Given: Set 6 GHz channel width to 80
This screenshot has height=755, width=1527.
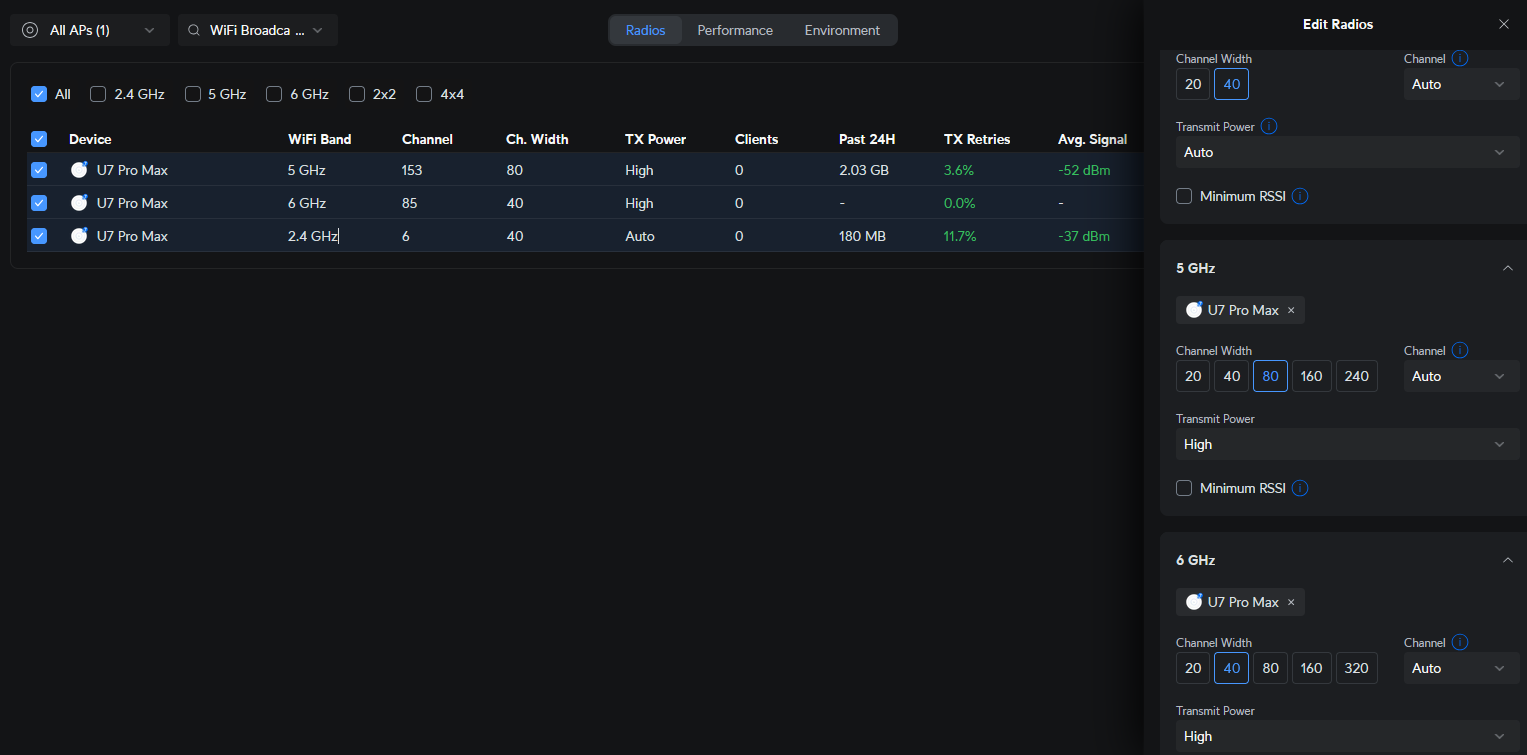Looking at the screenshot, I should point(1270,668).
